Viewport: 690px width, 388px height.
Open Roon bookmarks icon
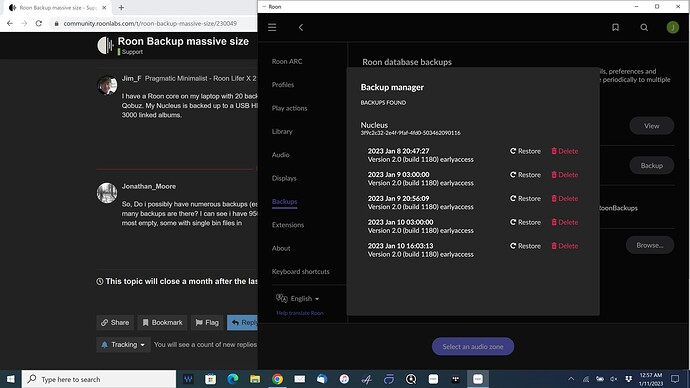pos(615,27)
